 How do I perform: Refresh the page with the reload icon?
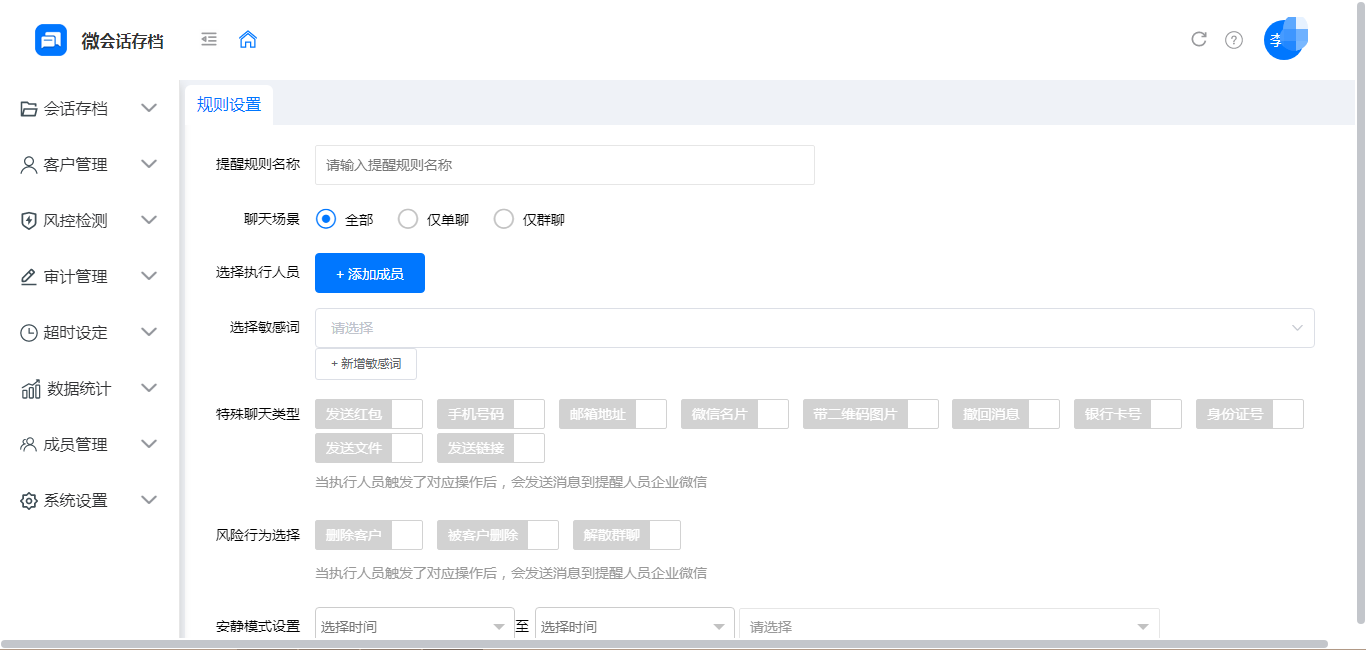[1199, 39]
